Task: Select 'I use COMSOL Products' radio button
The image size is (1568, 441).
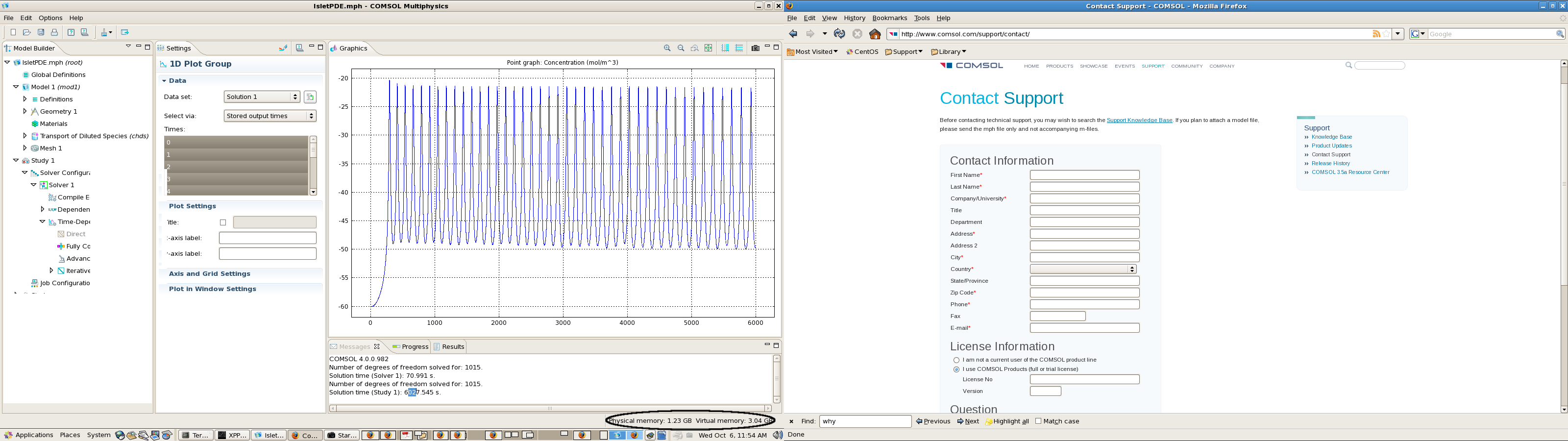Action: [x=956, y=369]
